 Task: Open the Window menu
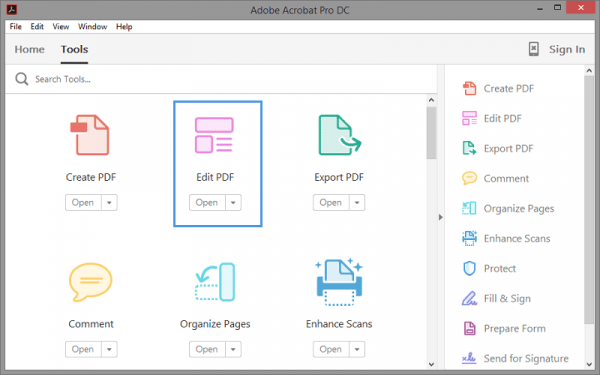(93, 26)
